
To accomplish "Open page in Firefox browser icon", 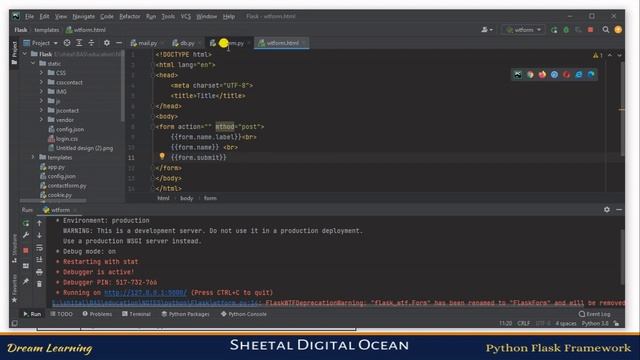I will tap(542, 75).
